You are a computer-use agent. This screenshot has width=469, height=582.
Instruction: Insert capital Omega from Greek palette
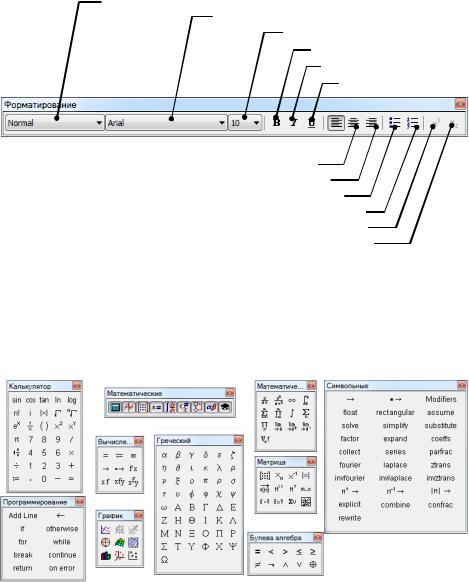(164, 560)
